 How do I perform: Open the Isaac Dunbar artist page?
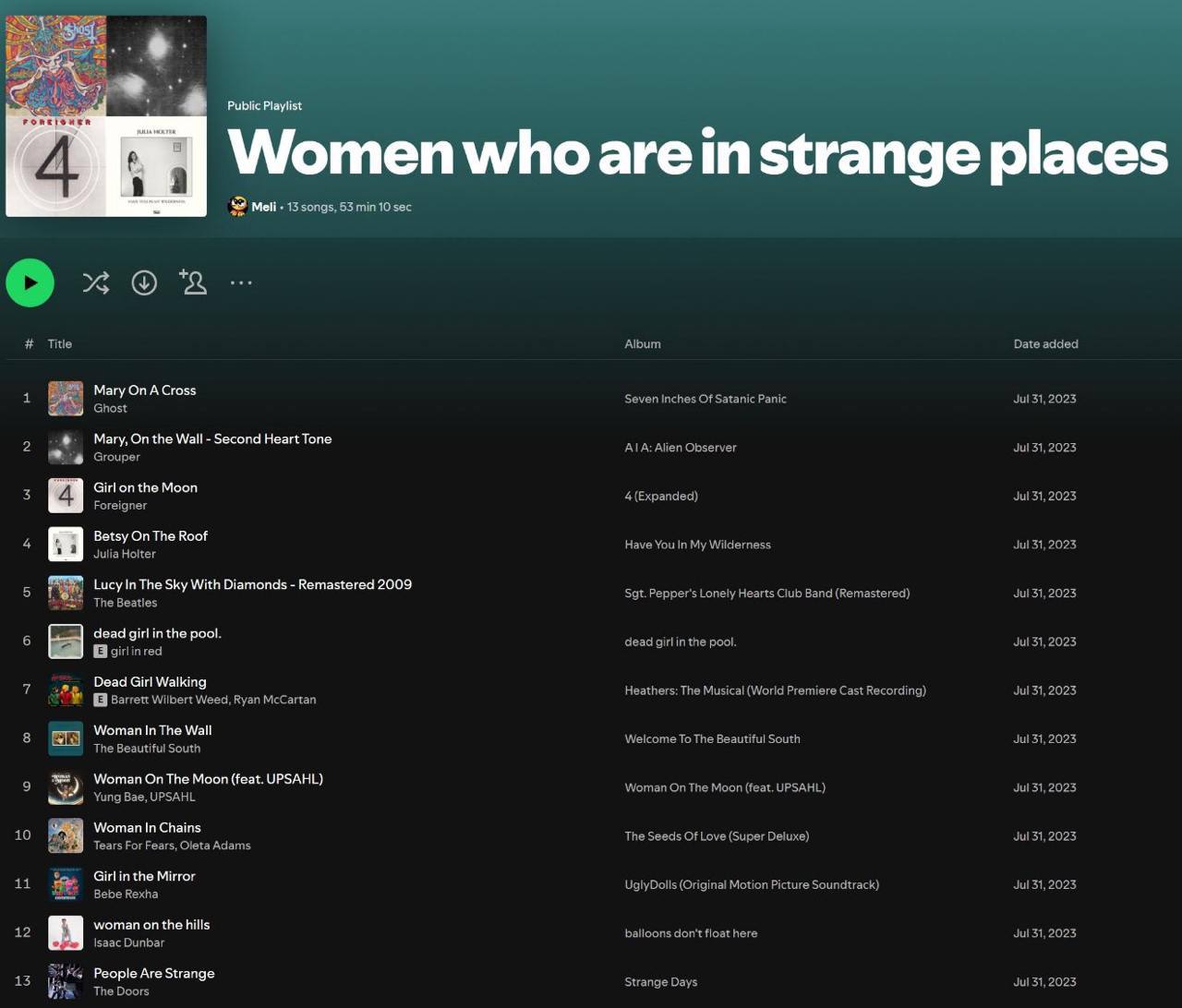(x=128, y=942)
